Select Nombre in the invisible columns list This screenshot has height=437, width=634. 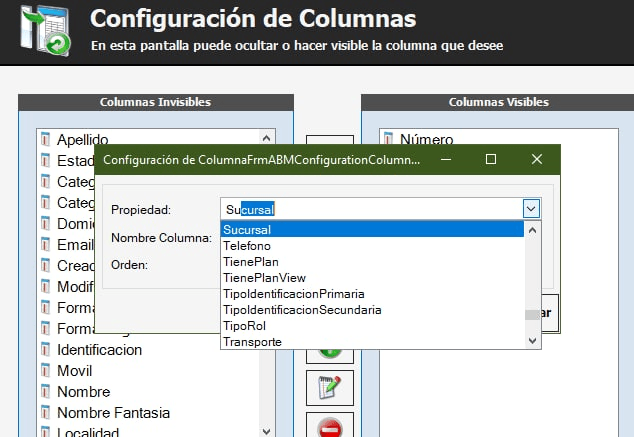coord(83,392)
